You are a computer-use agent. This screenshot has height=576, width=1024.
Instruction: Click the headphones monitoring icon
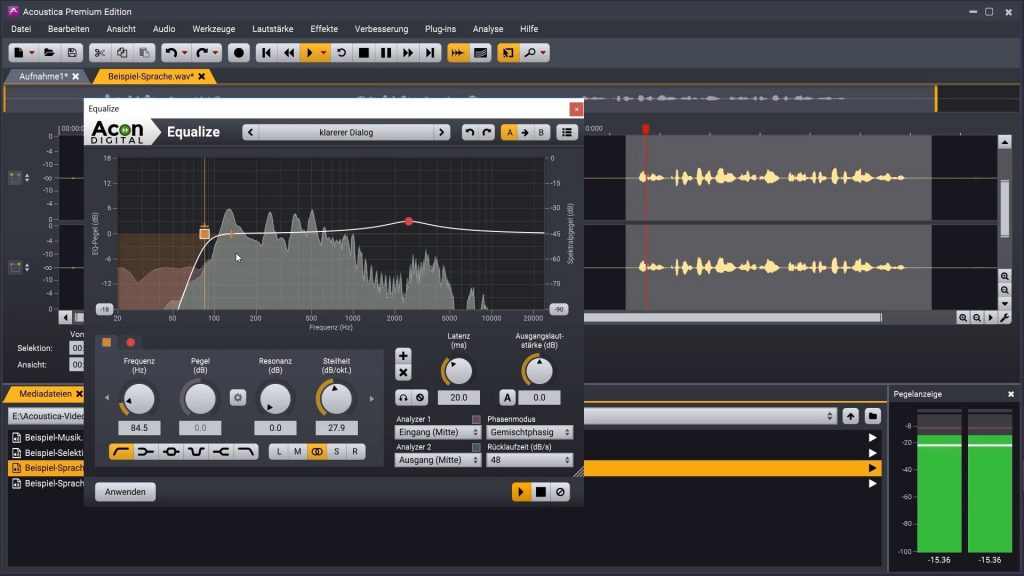click(401, 395)
